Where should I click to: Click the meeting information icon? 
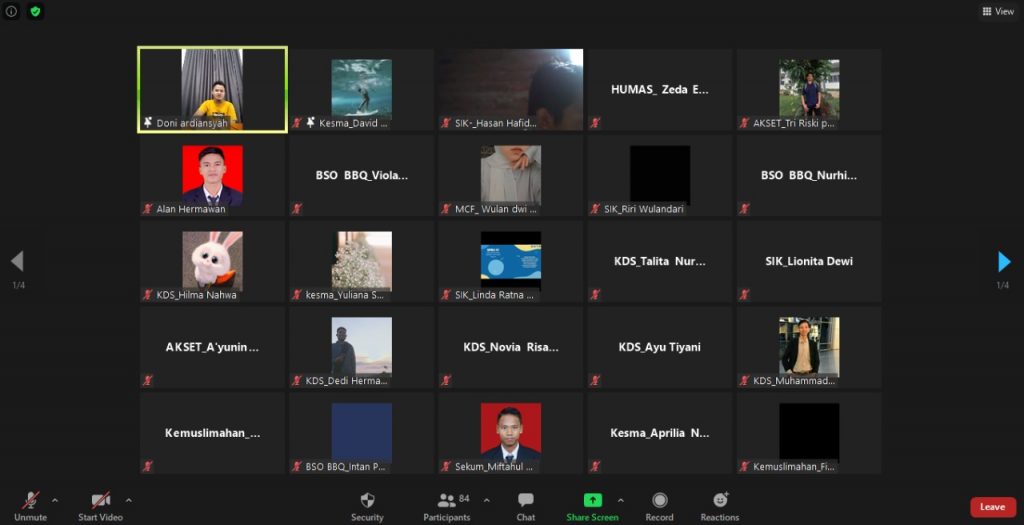coord(12,11)
